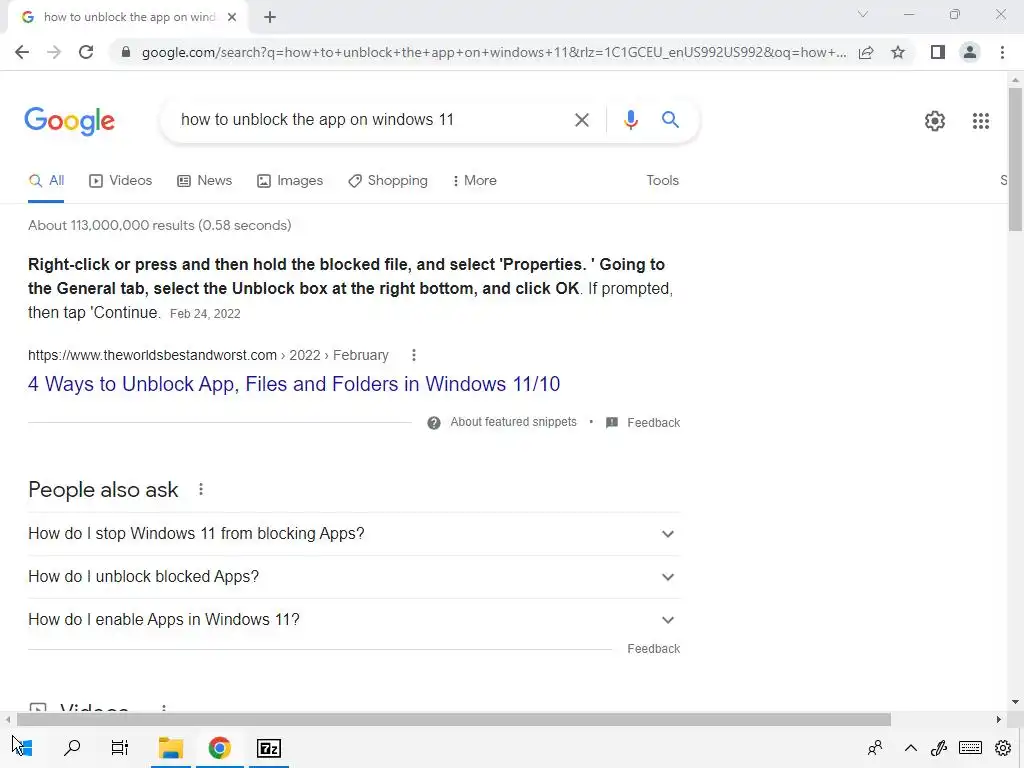Click the tab search chevron in title bar
Image resolution: width=1024 pixels, height=768 pixels.
[x=863, y=14]
